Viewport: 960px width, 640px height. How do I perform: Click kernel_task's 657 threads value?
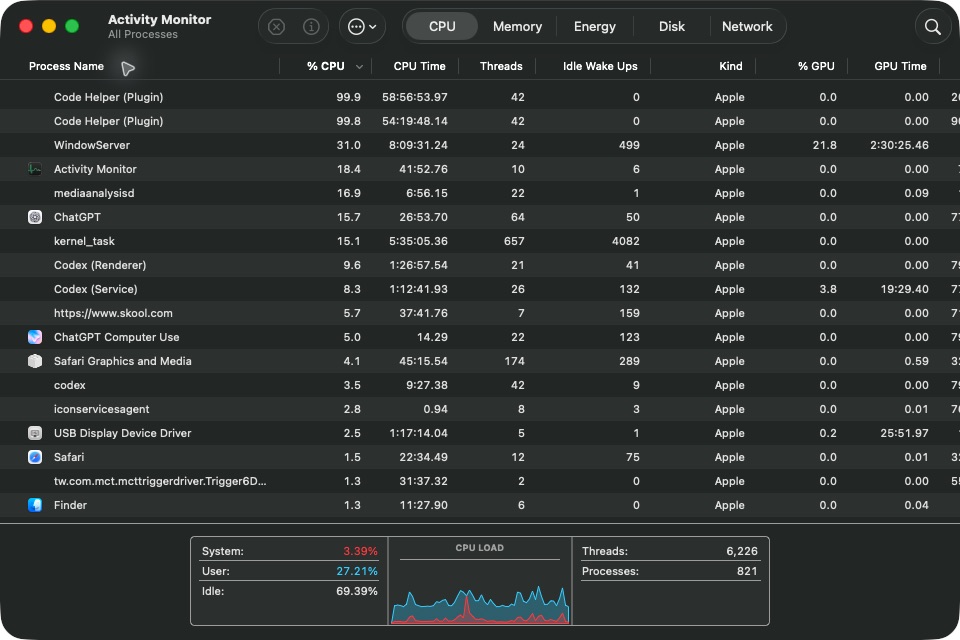click(514, 241)
